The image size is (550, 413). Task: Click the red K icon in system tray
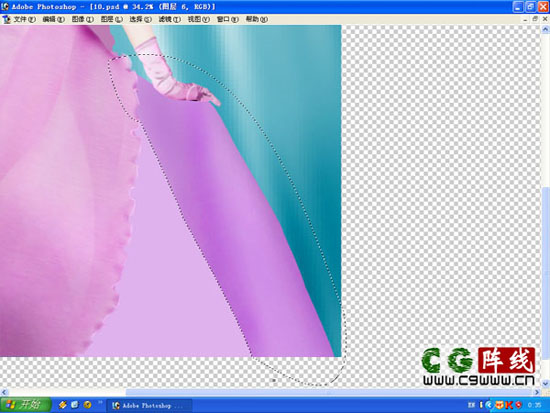pos(509,405)
